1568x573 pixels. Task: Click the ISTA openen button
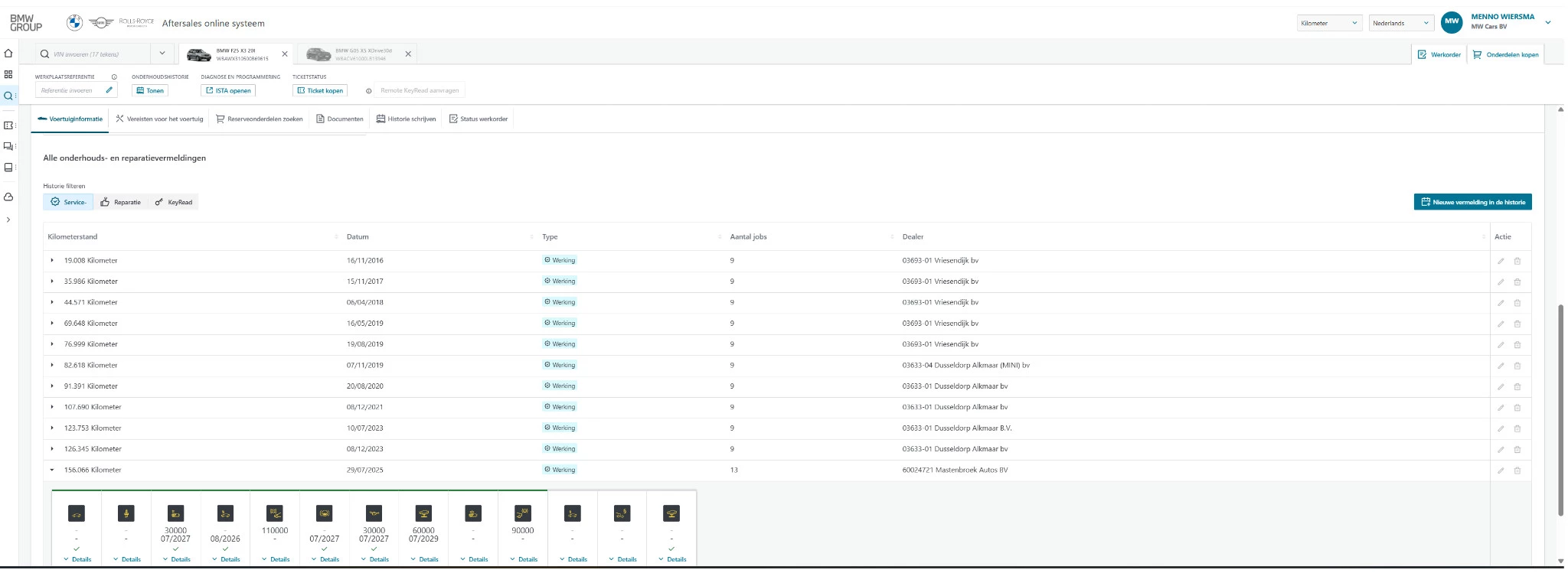[x=228, y=90]
